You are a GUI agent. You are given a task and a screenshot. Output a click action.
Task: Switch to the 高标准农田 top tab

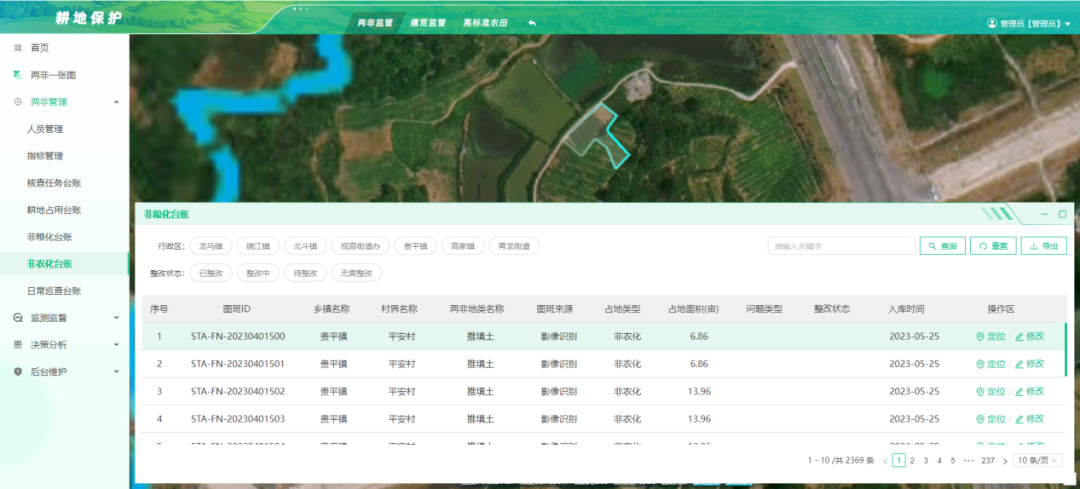[x=485, y=22]
